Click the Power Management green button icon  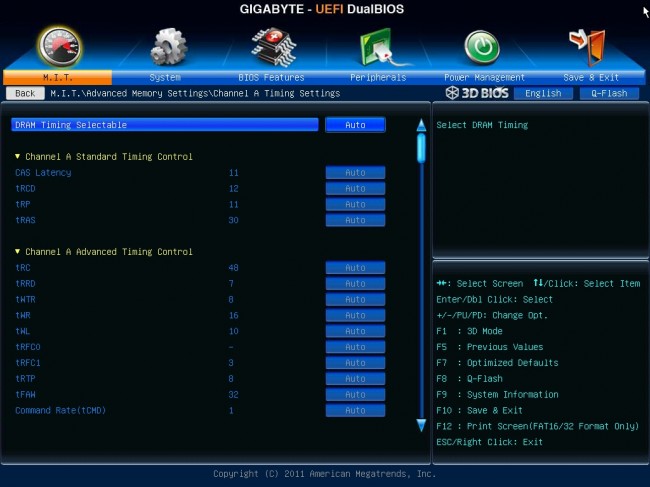pos(482,47)
